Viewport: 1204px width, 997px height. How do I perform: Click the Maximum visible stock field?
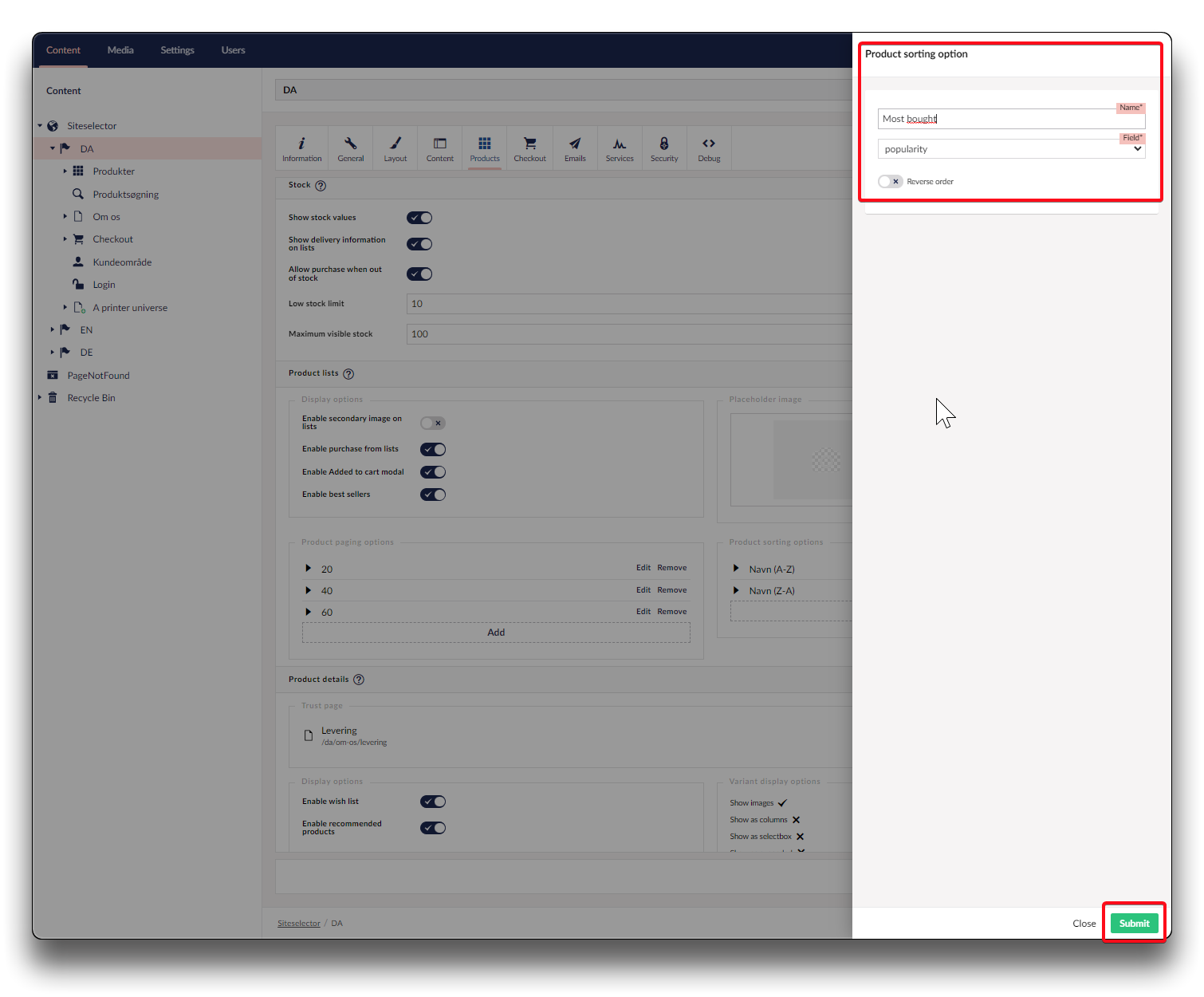tap(629, 334)
